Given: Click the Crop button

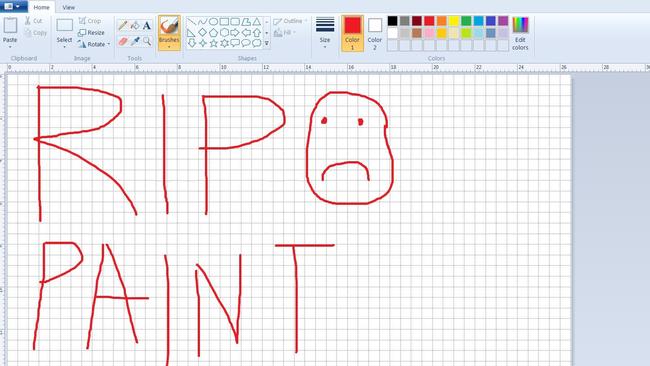Looking at the screenshot, I should tap(90, 21).
